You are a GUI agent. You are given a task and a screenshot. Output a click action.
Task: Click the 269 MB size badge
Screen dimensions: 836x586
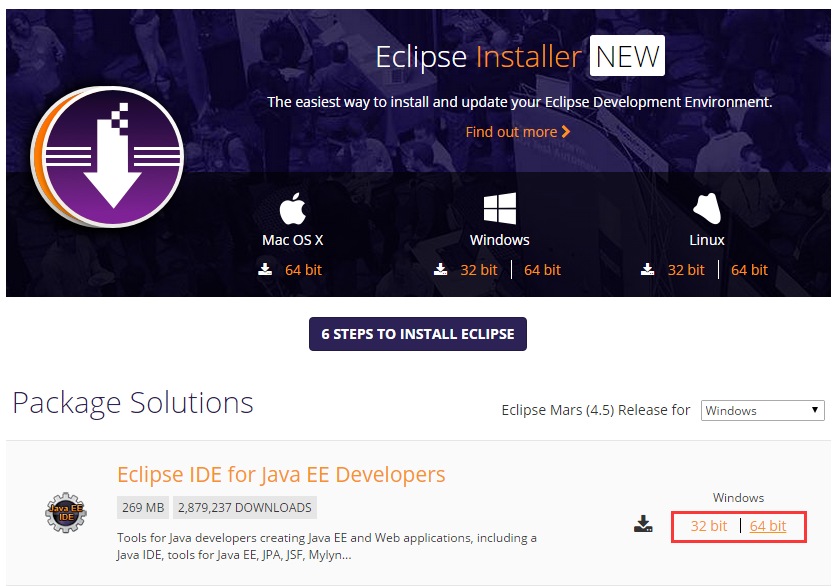[143, 508]
